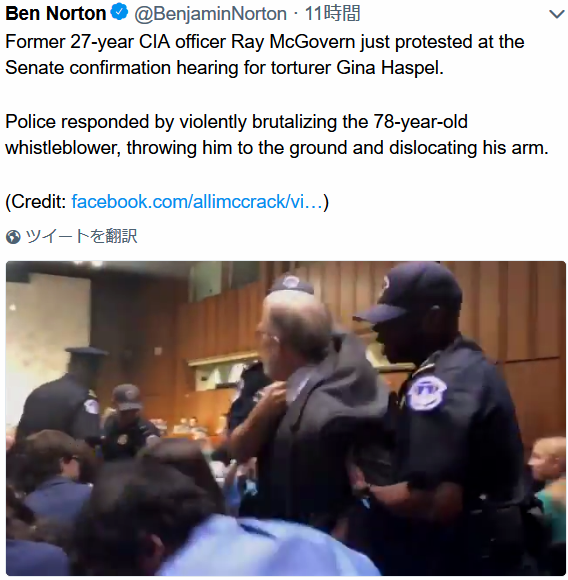Click the officer's shoulder patch in the video
This screenshot has height=580, width=568.
click(x=426, y=393)
